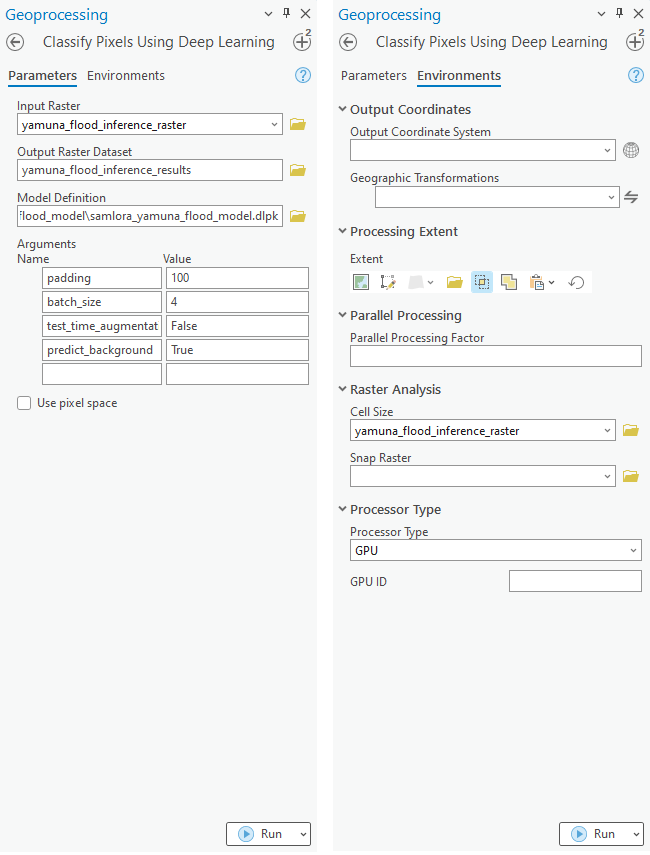Browse for the Input Raster file
This screenshot has width=650, height=855.
[297, 125]
